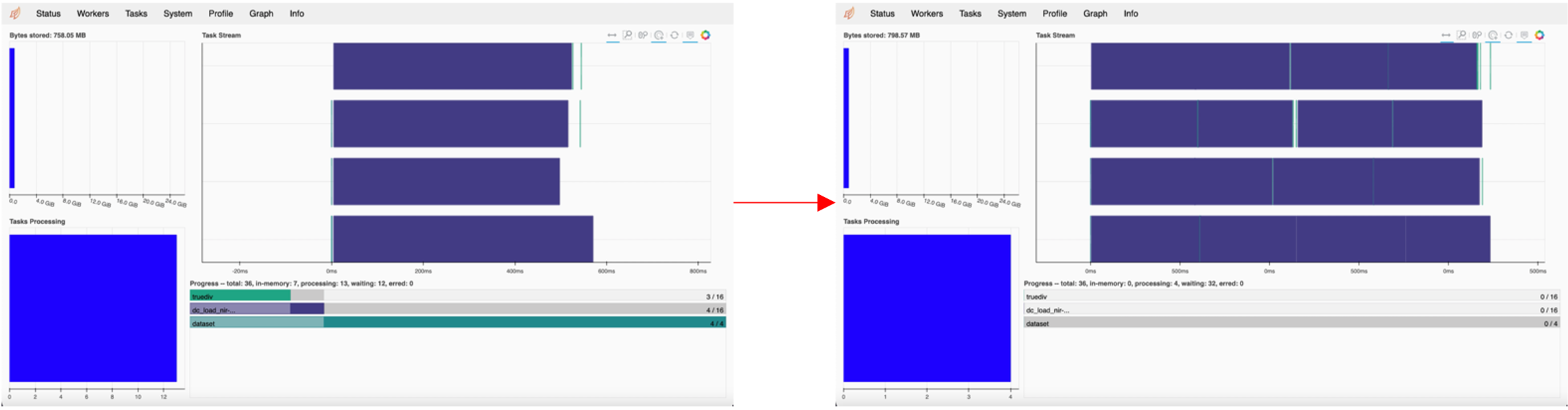Reset the left Task Stream plot
1568x410 pixels.
674,35
